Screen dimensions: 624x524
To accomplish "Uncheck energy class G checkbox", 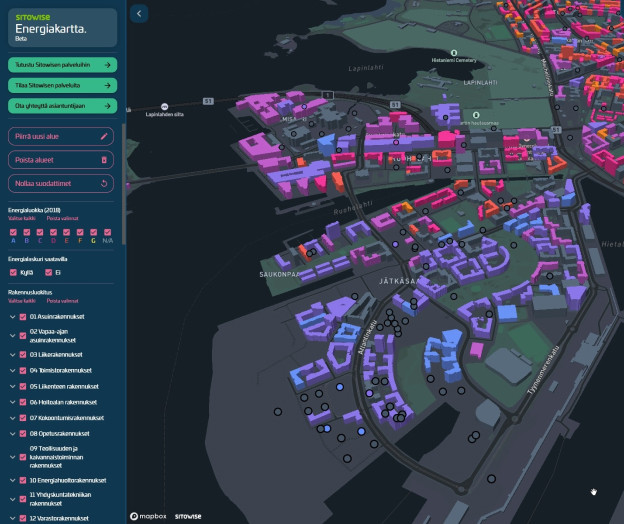I will [94, 232].
